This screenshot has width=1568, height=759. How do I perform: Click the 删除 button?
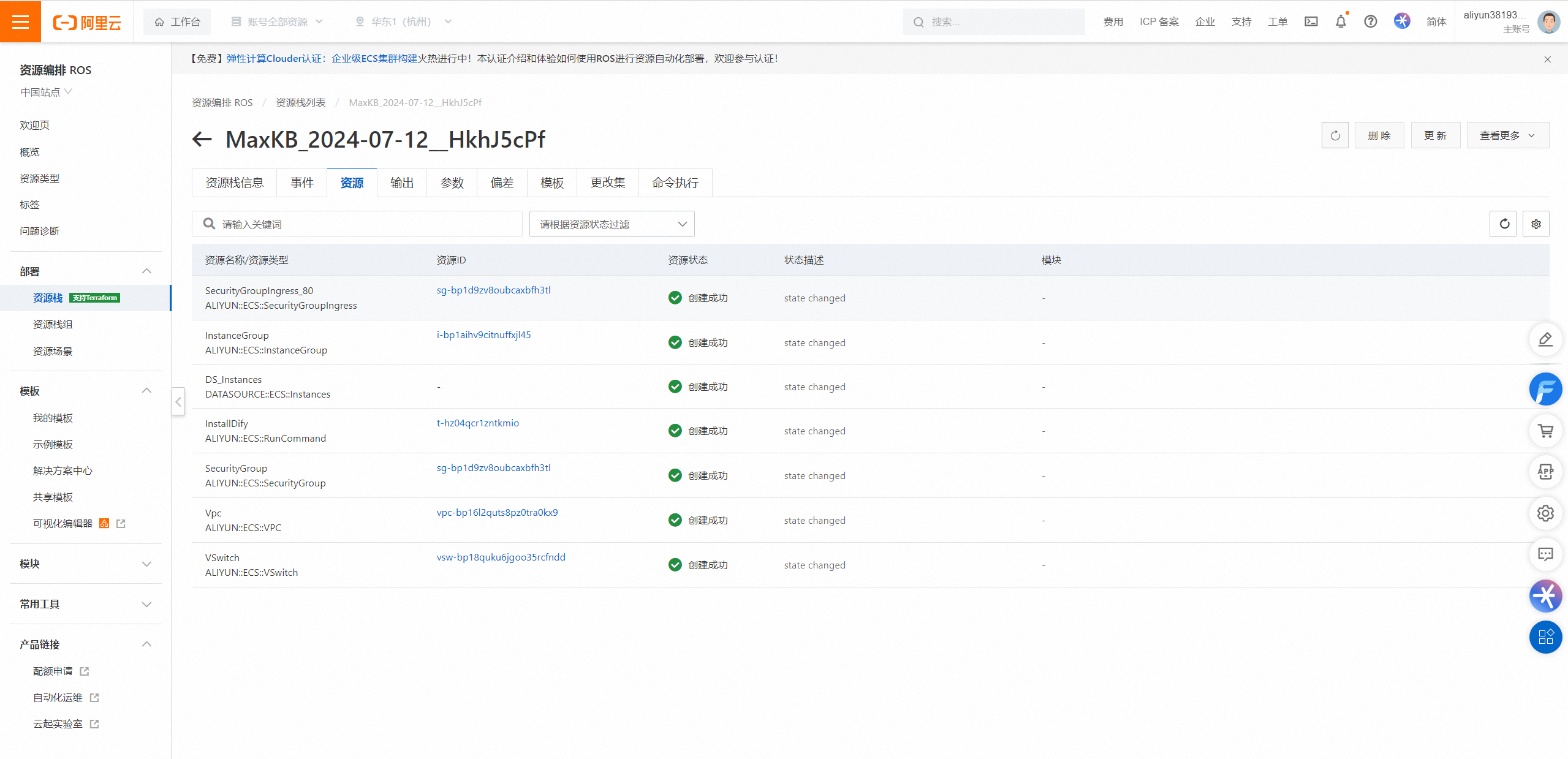click(1379, 135)
